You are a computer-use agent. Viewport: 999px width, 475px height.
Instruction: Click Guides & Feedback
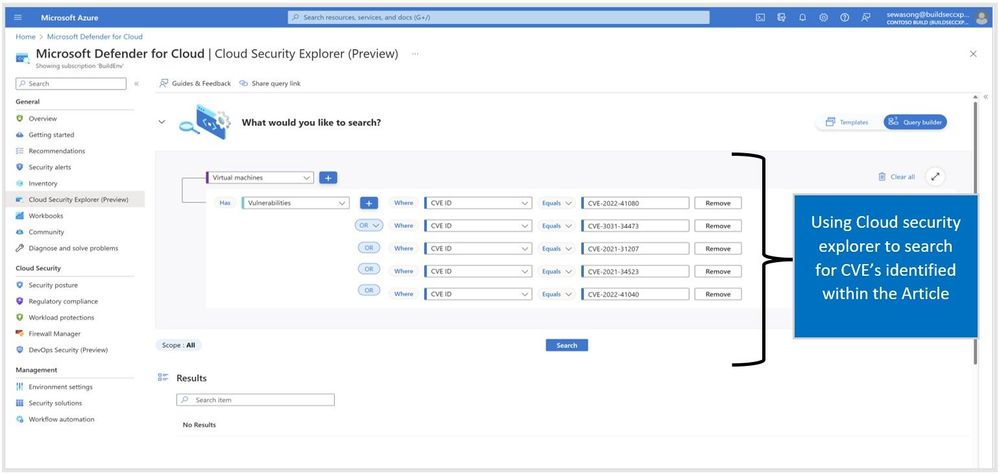click(195, 83)
